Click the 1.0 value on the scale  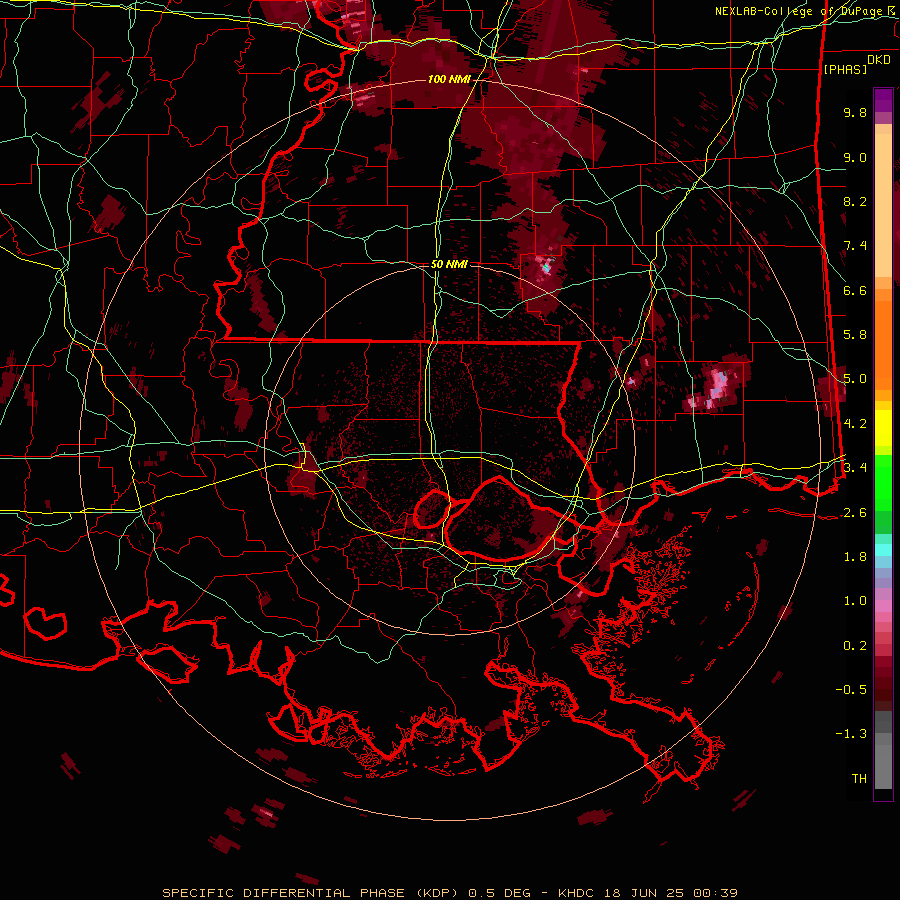pyautogui.click(x=855, y=601)
